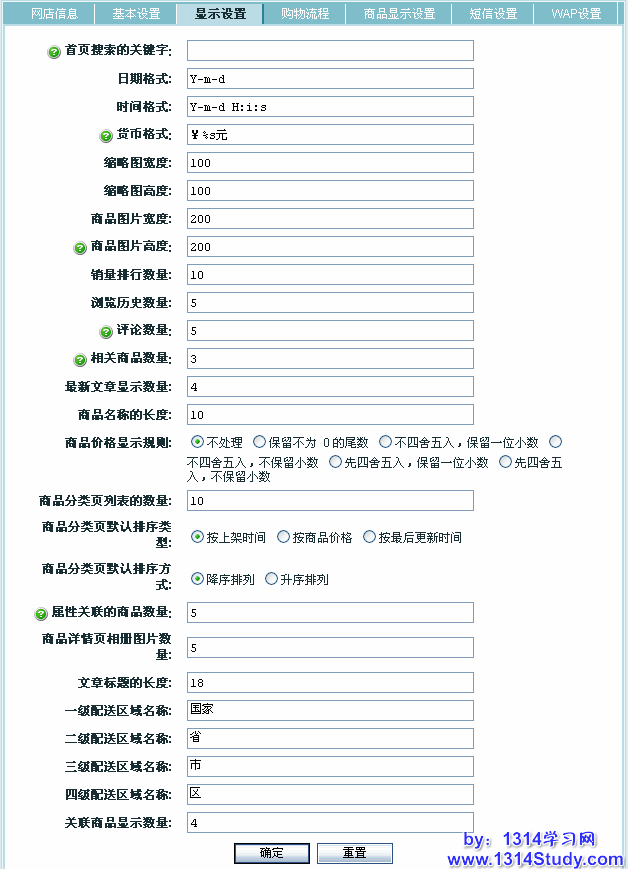Viewport: 628px width, 869px height.
Task: Choose 按商品价格 default sort type
Action: point(283,537)
